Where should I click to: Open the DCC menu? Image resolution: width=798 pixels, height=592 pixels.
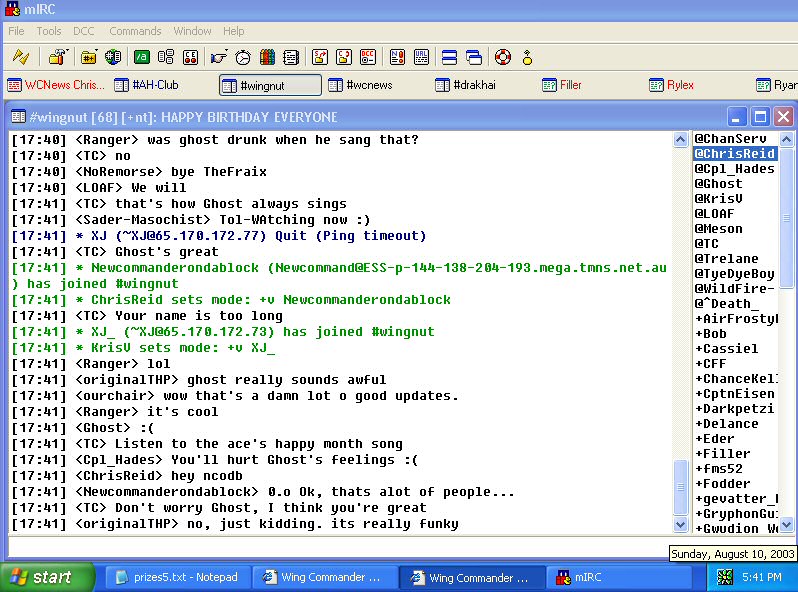click(x=85, y=31)
